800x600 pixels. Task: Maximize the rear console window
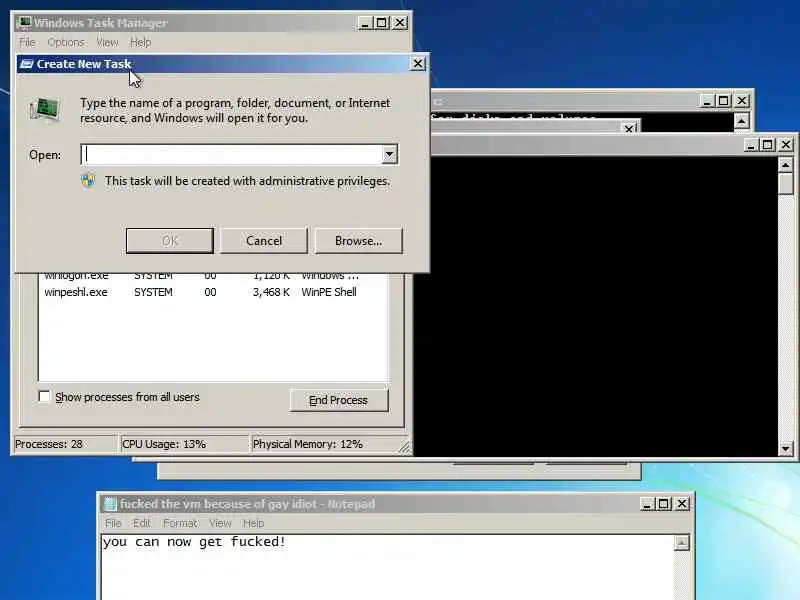pyautogui.click(x=724, y=101)
